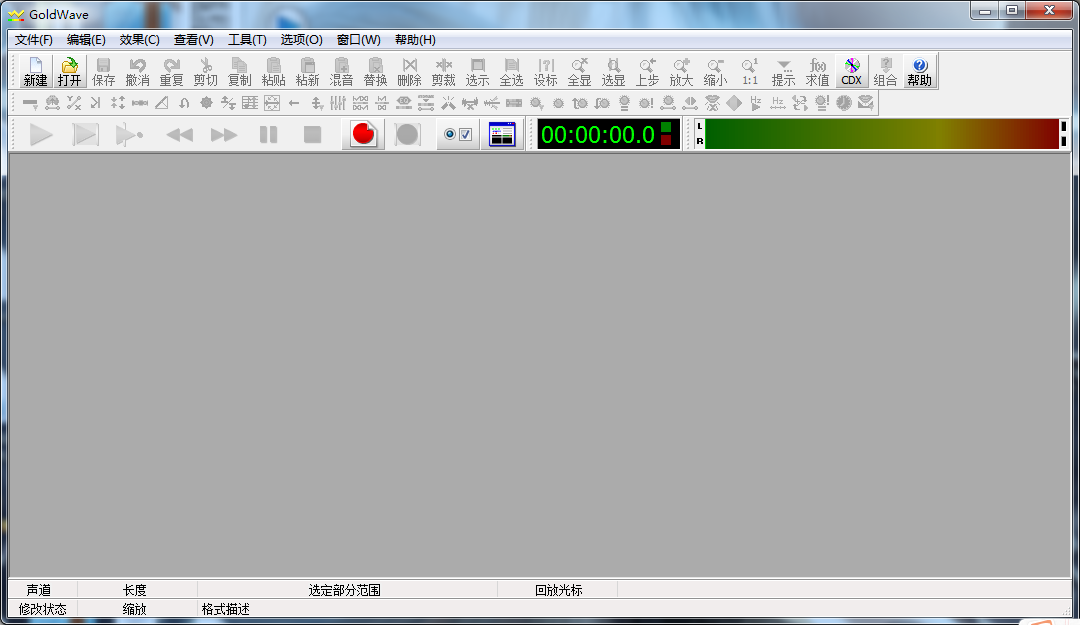
Task: Click the 放大 zoom in icon
Action: [681, 72]
